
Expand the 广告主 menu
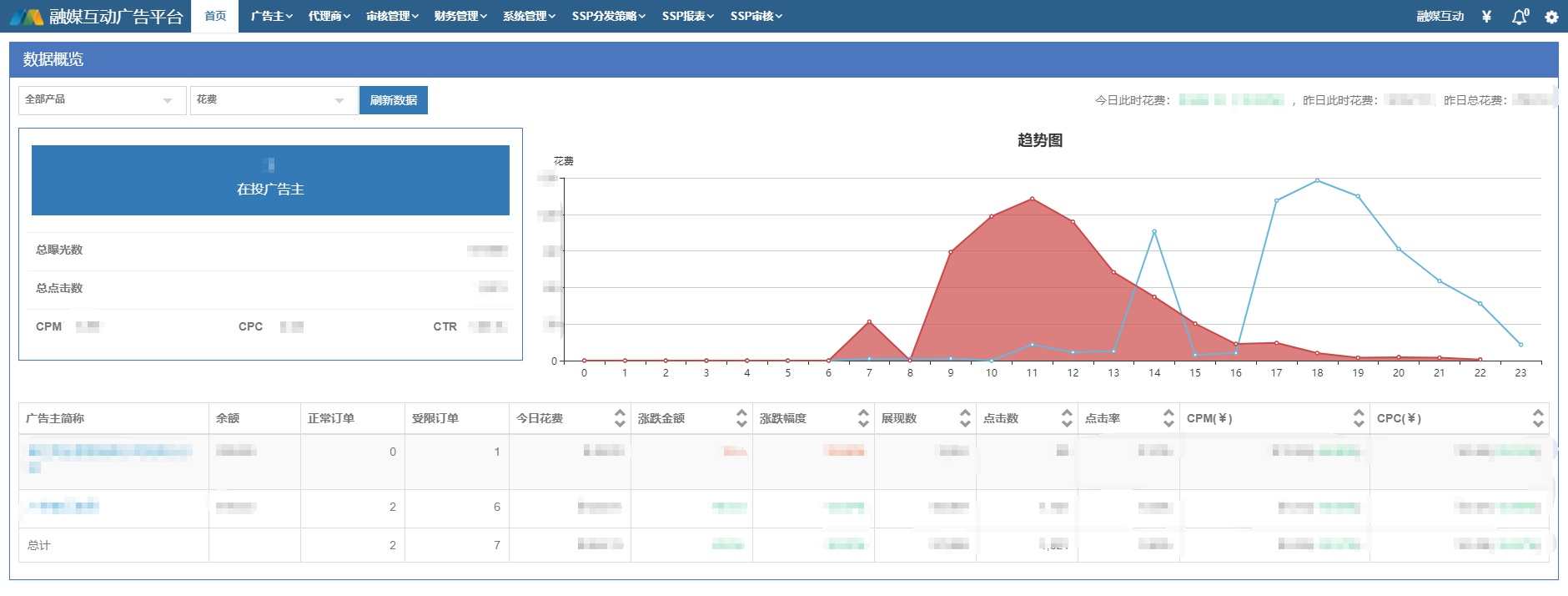(271, 17)
